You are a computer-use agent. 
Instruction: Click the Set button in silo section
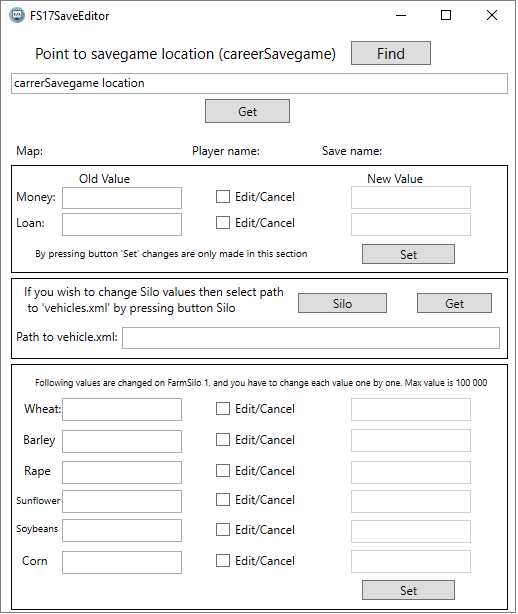[x=408, y=590]
